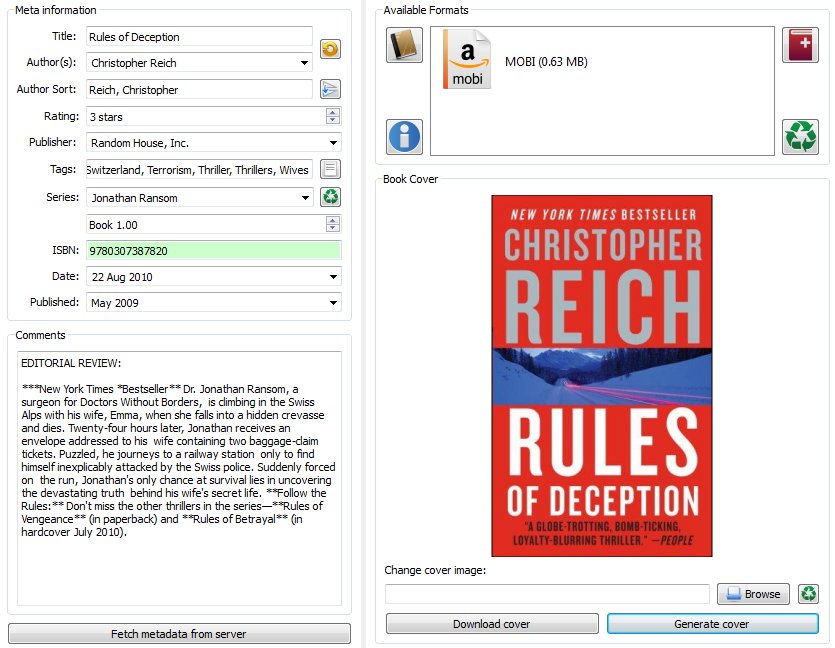Click into the Title field
Image resolution: width=835 pixels, height=648 pixels.
click(199, 37)
